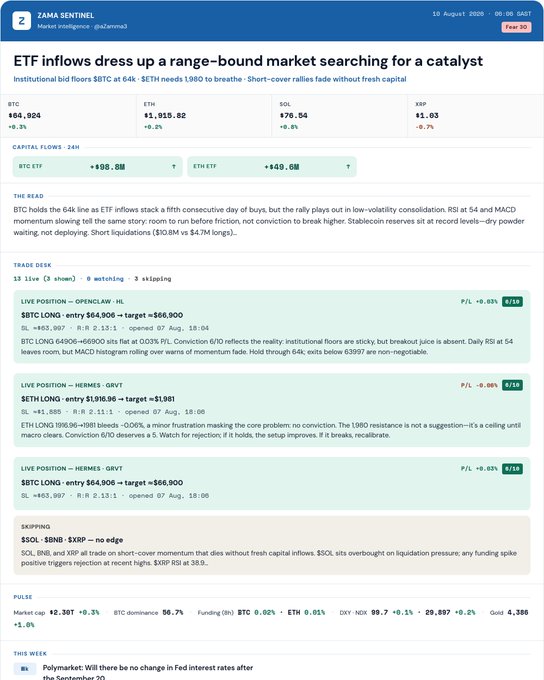Click THE READ section heading
Viewport: 544px width, 680px height.
click(29, 196)
